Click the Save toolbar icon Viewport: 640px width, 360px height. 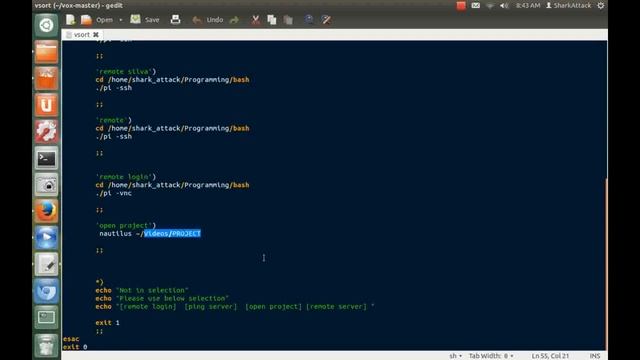point(136,20)
